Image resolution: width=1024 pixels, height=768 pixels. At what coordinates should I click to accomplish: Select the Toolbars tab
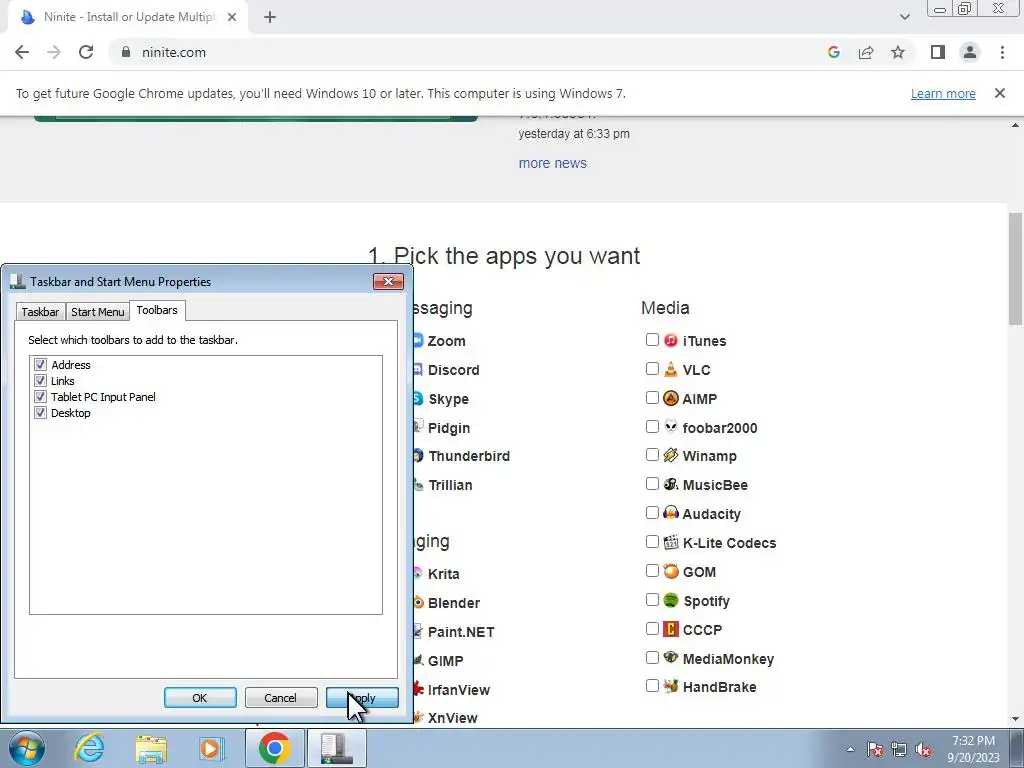tap(157, 310)
